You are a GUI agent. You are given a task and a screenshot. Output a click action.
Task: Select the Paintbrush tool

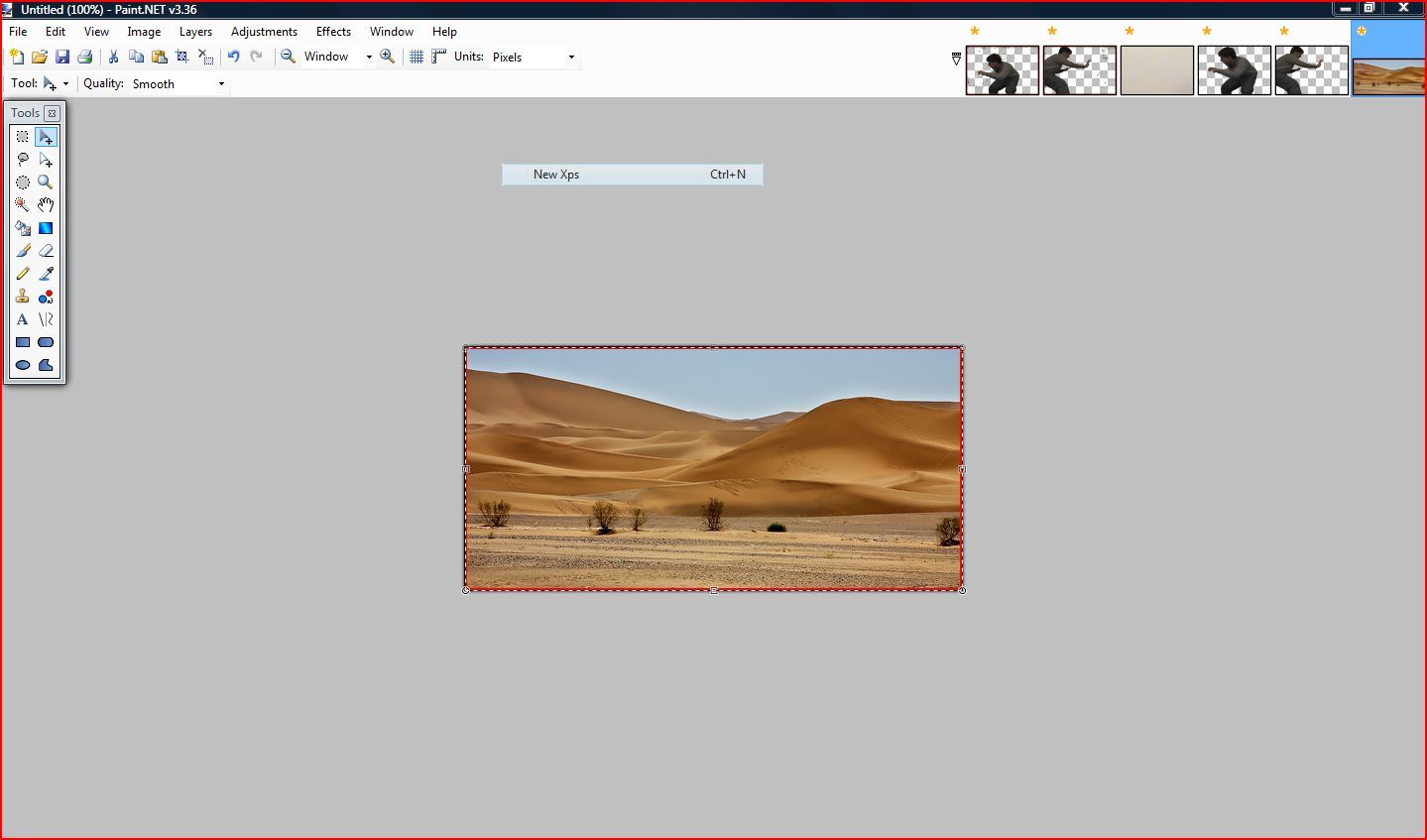click(x=22, y=250)
